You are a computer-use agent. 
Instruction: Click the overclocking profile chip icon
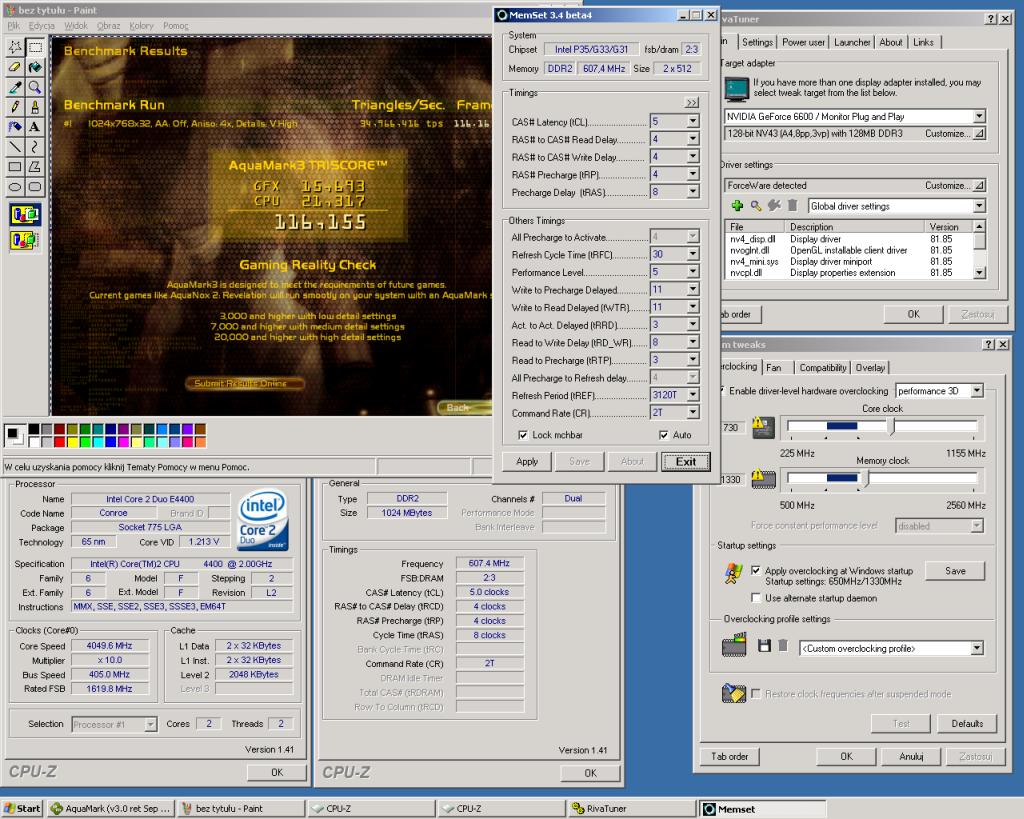point(734,645)
